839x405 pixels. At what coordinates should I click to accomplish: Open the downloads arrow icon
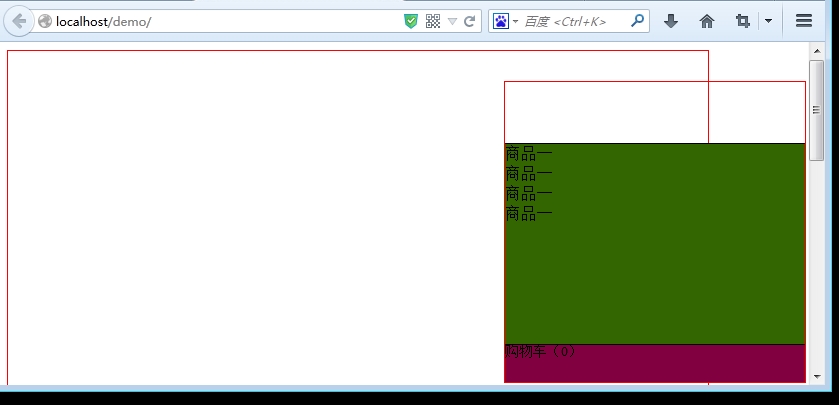coord(671,21)
